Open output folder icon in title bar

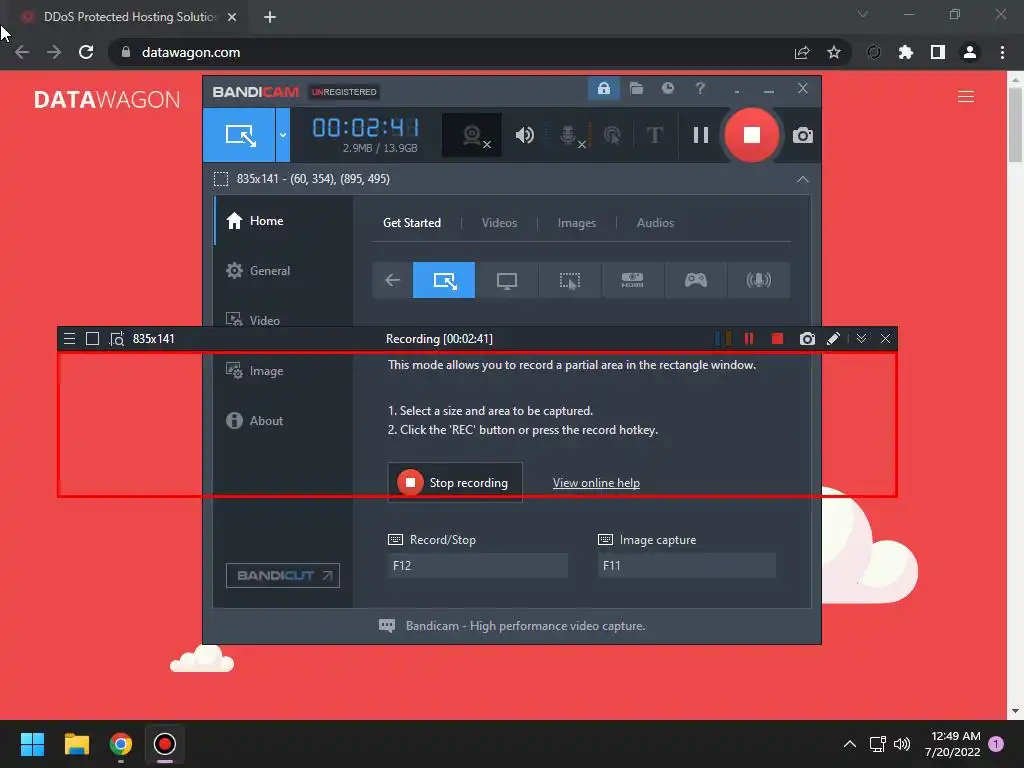pos(636,88)
